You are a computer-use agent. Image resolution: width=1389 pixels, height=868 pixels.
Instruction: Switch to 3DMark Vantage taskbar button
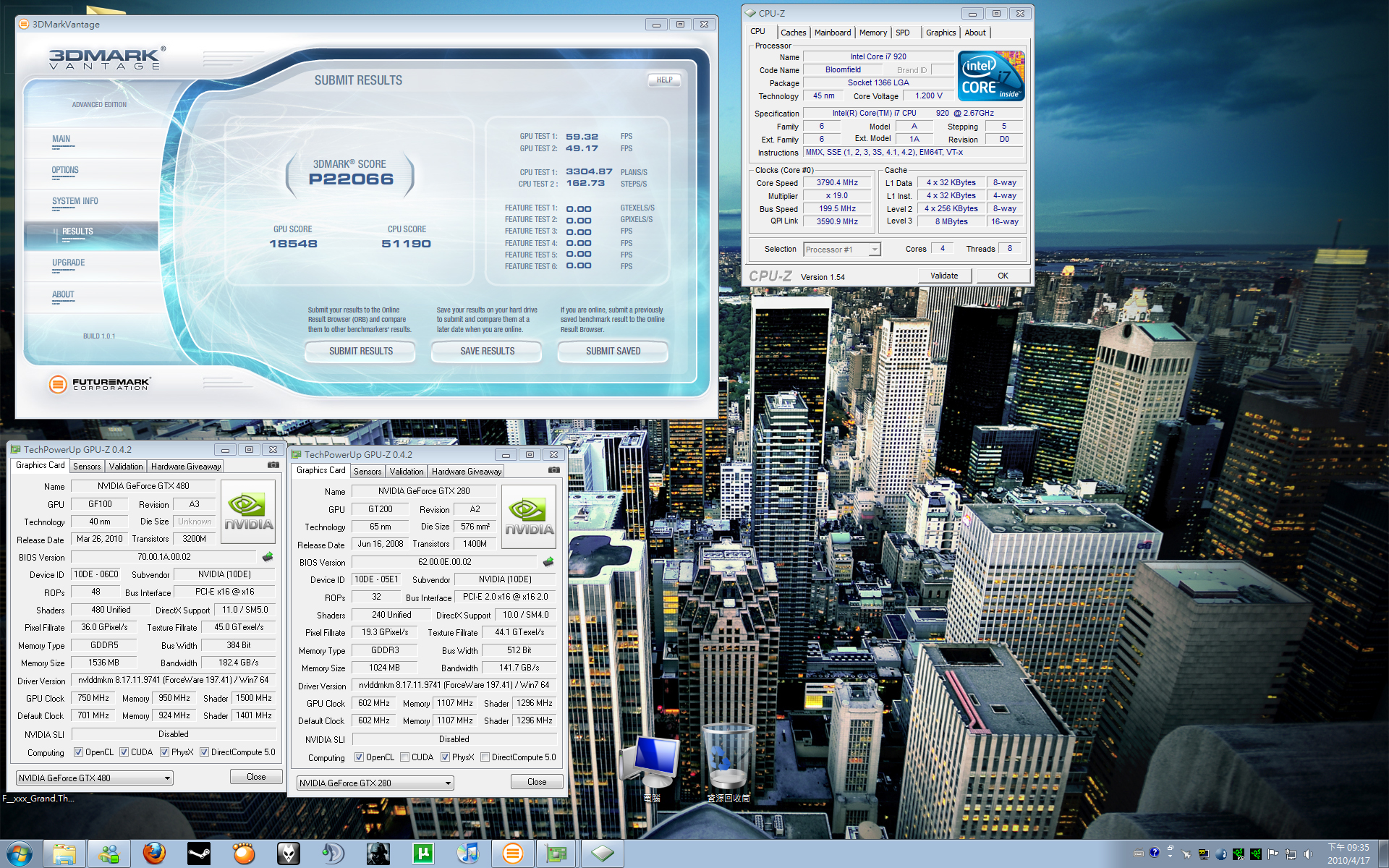[x=513, y=854]
